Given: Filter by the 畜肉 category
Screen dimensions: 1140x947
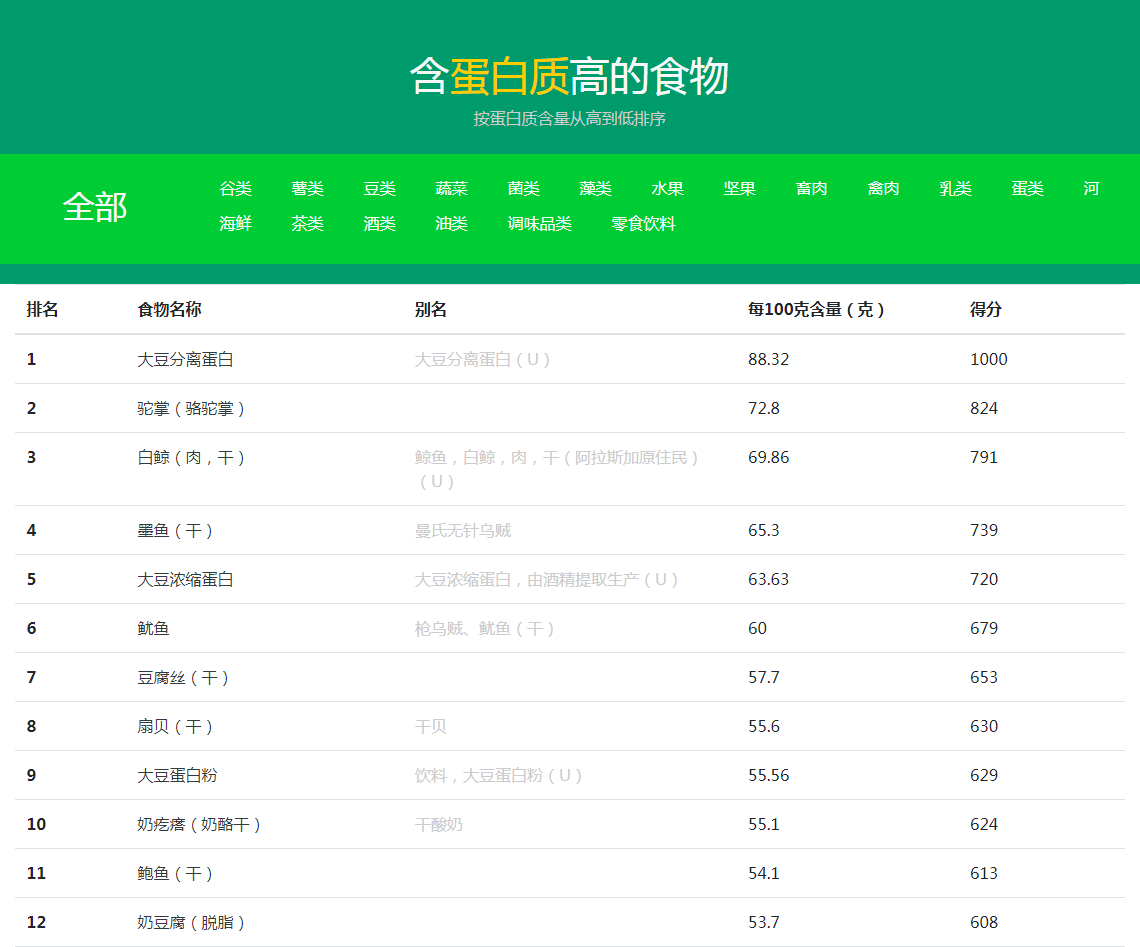Looking at the screenshot, I should (x=811, y=189).
